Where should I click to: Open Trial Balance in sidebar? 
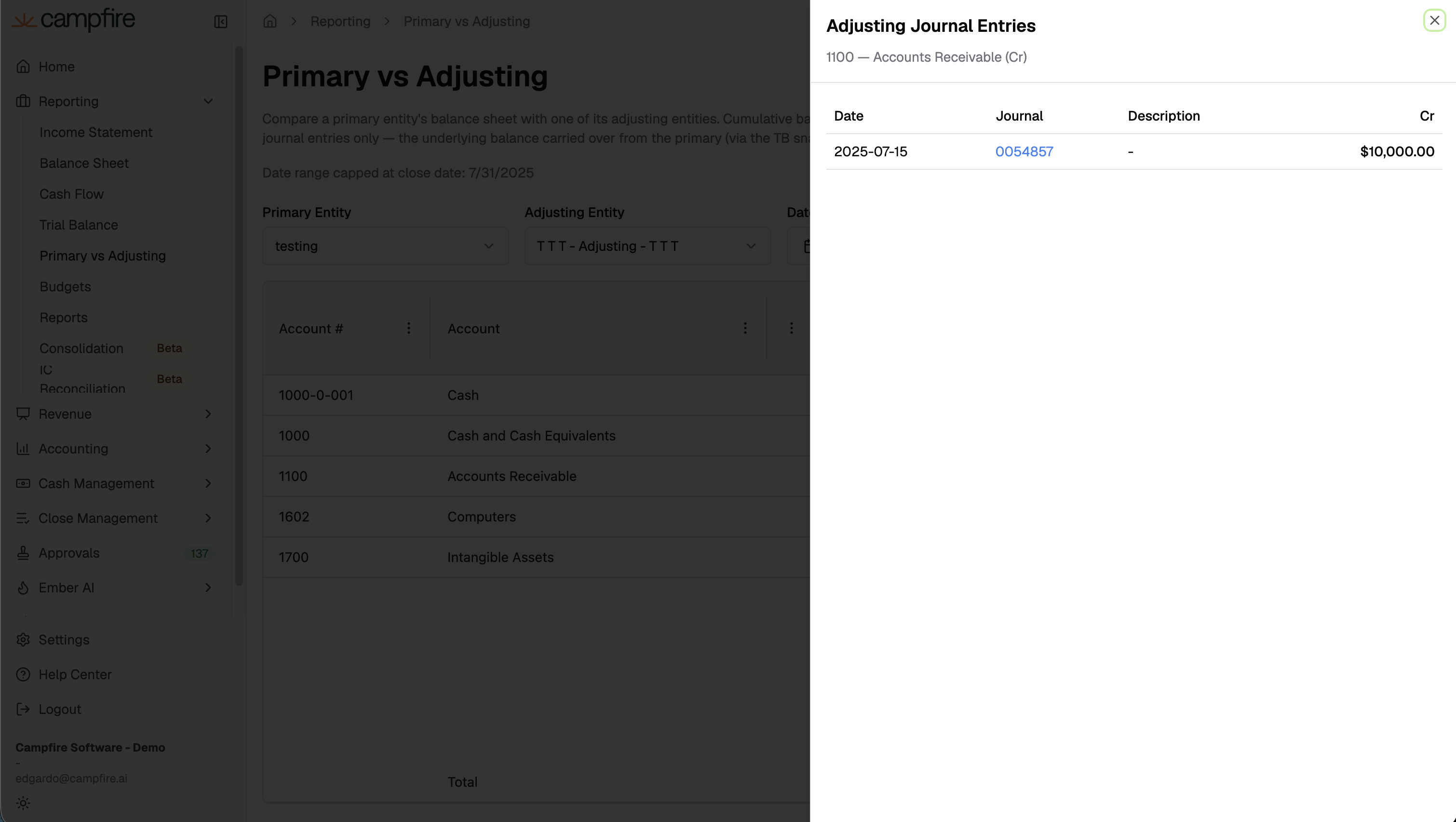pyautogui.click(x=79, y=225)
